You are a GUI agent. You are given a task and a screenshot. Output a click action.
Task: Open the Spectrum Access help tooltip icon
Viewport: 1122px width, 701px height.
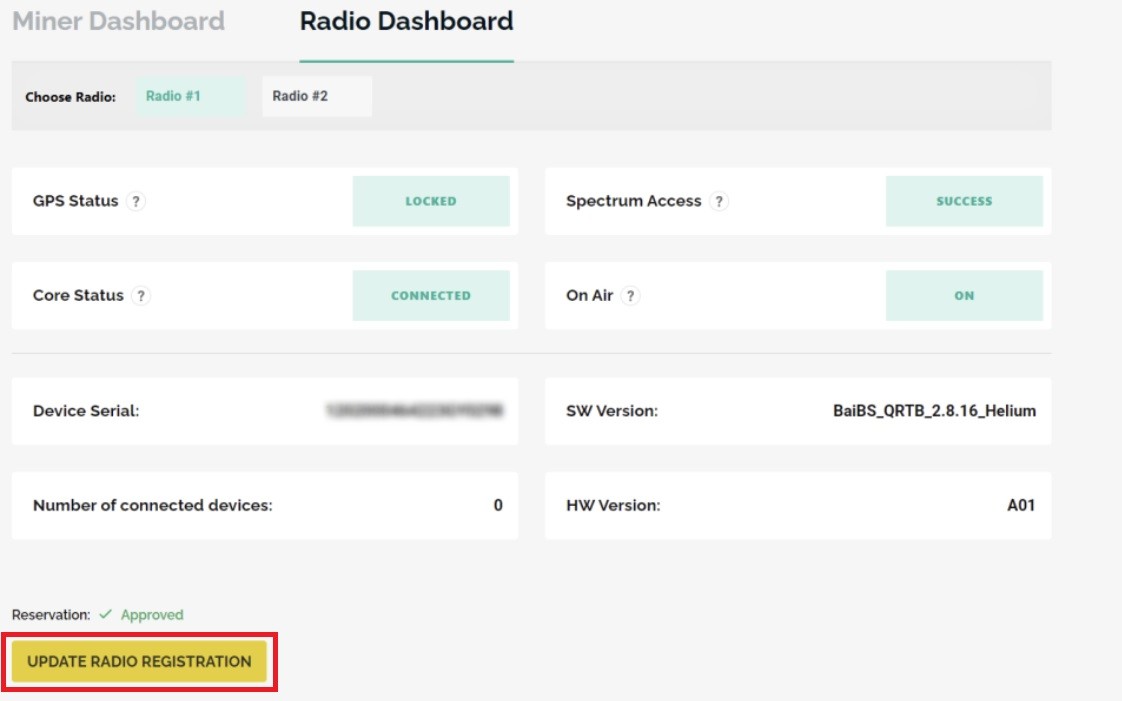[x=719, y=201]
